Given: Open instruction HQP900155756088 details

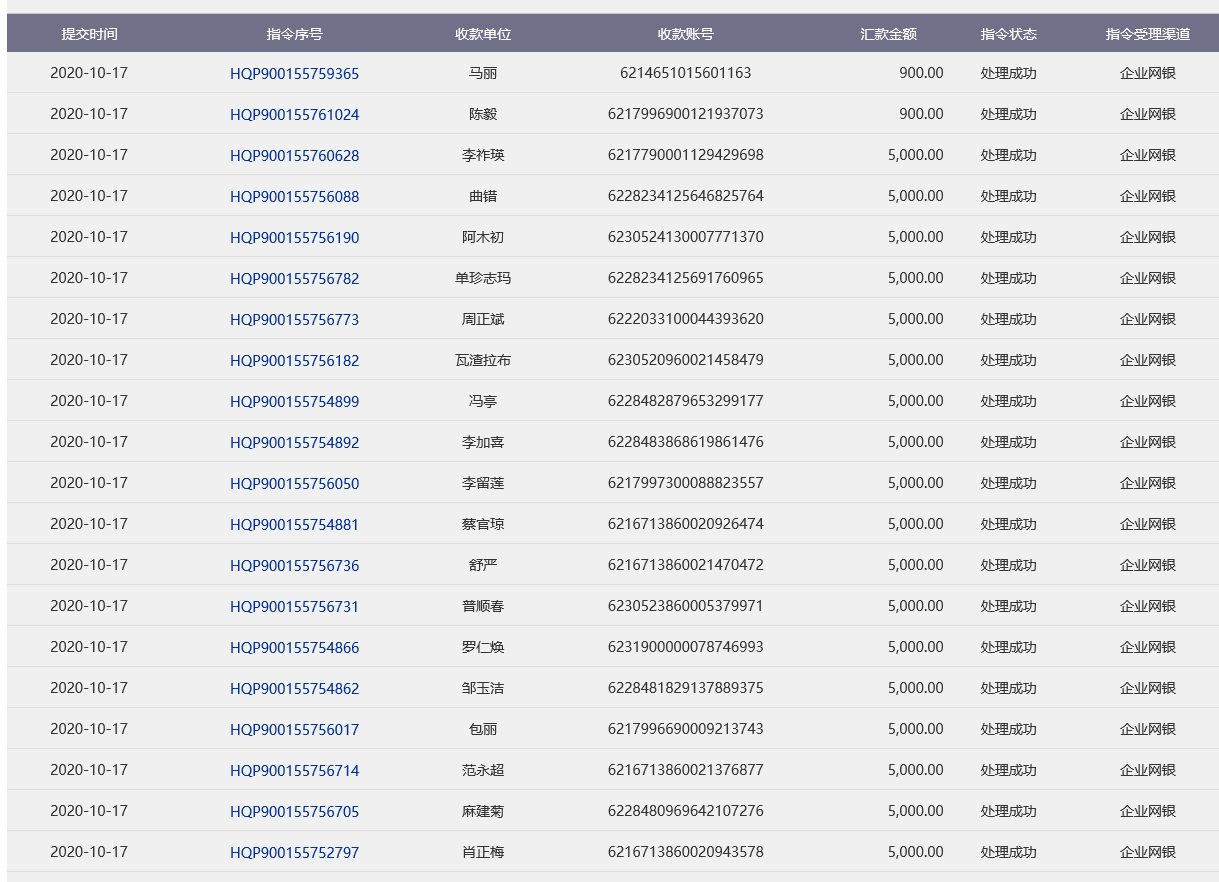Looking at the screenshot, I should pos(294,197).
